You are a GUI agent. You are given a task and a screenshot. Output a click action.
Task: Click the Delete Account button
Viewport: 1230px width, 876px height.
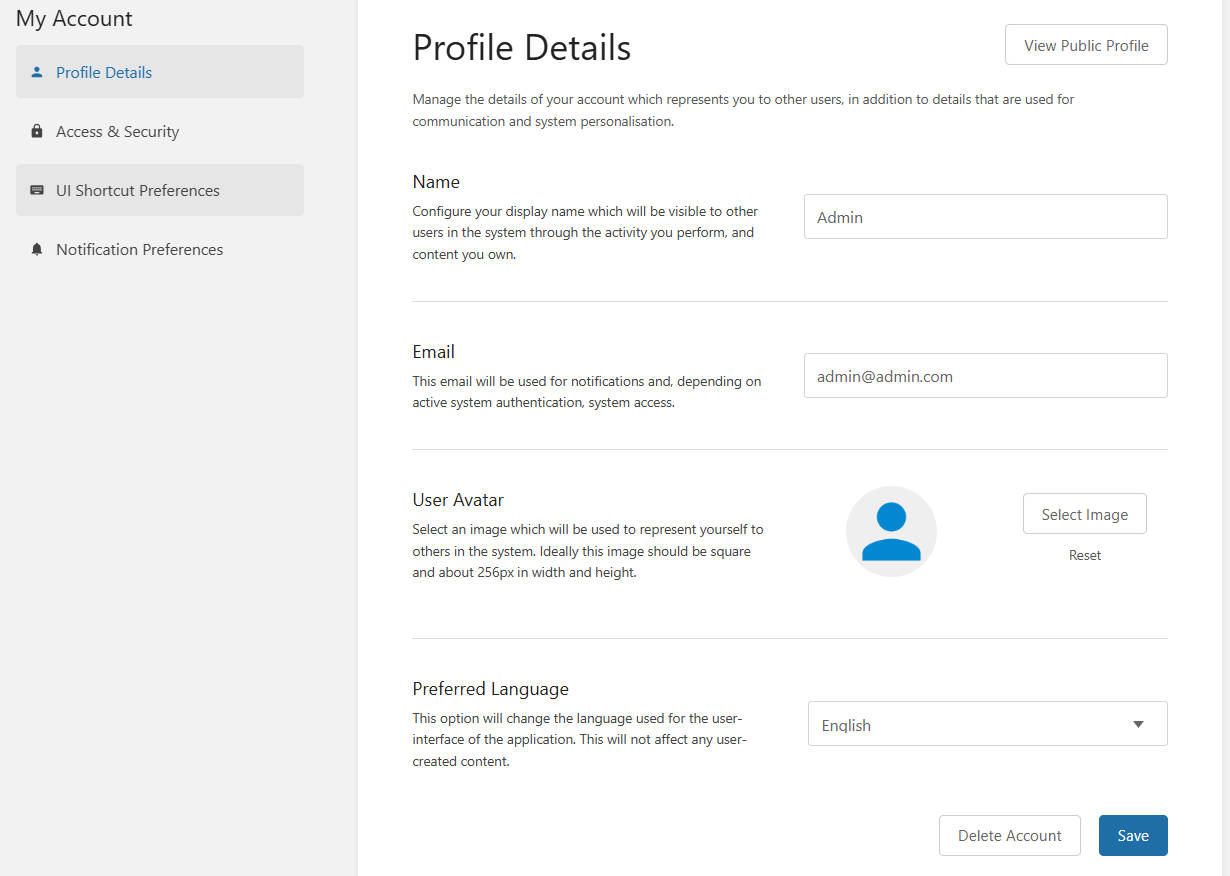click(x=1010, y=835)
